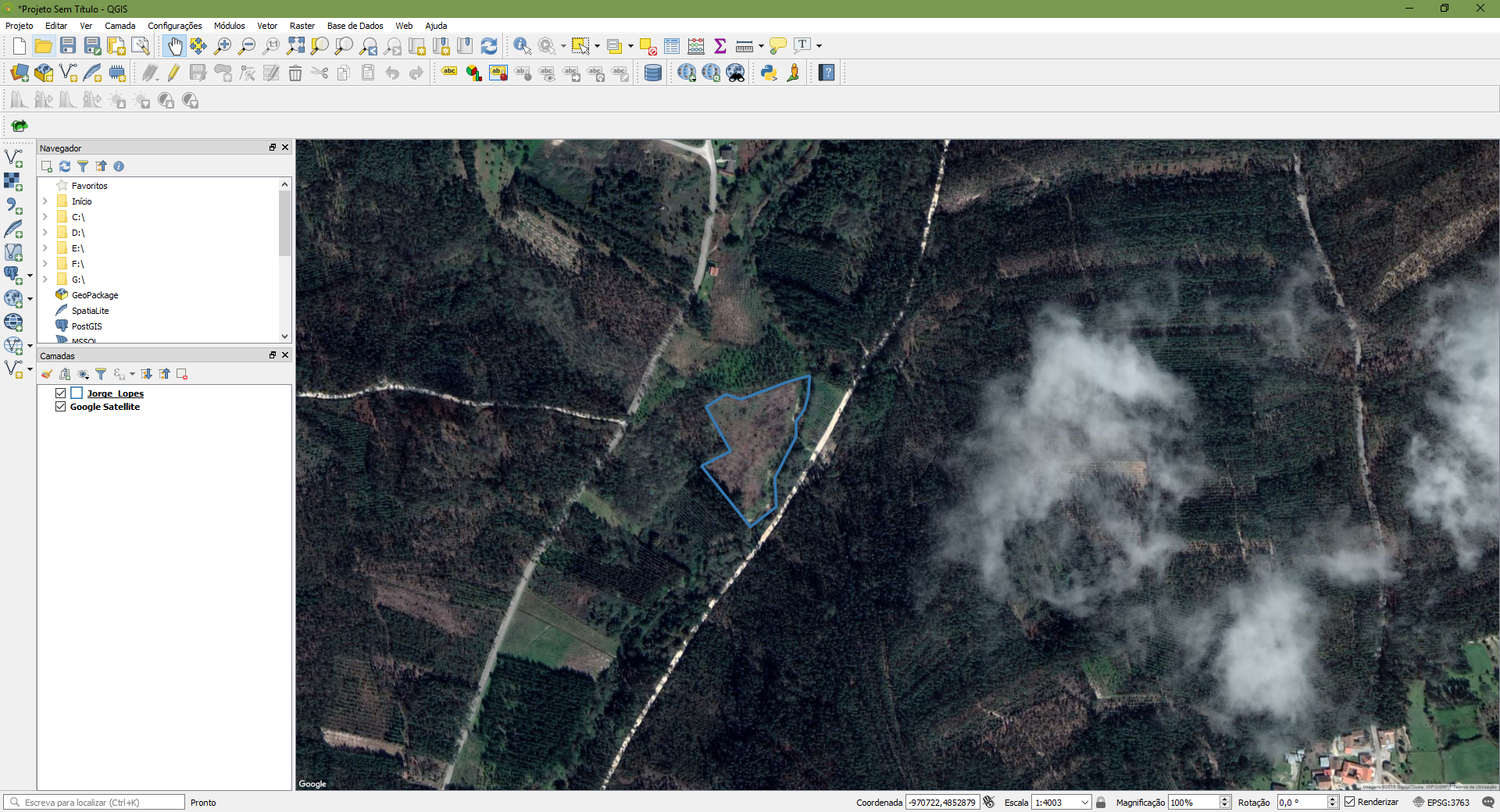Open the attribute table
Image resolution: width=1500 pixels, height=812 pixels.
[x=671, y=46]
